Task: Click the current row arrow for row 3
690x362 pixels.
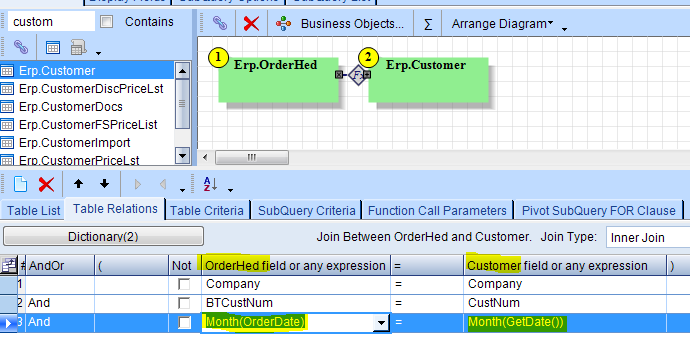Action: 8,323
